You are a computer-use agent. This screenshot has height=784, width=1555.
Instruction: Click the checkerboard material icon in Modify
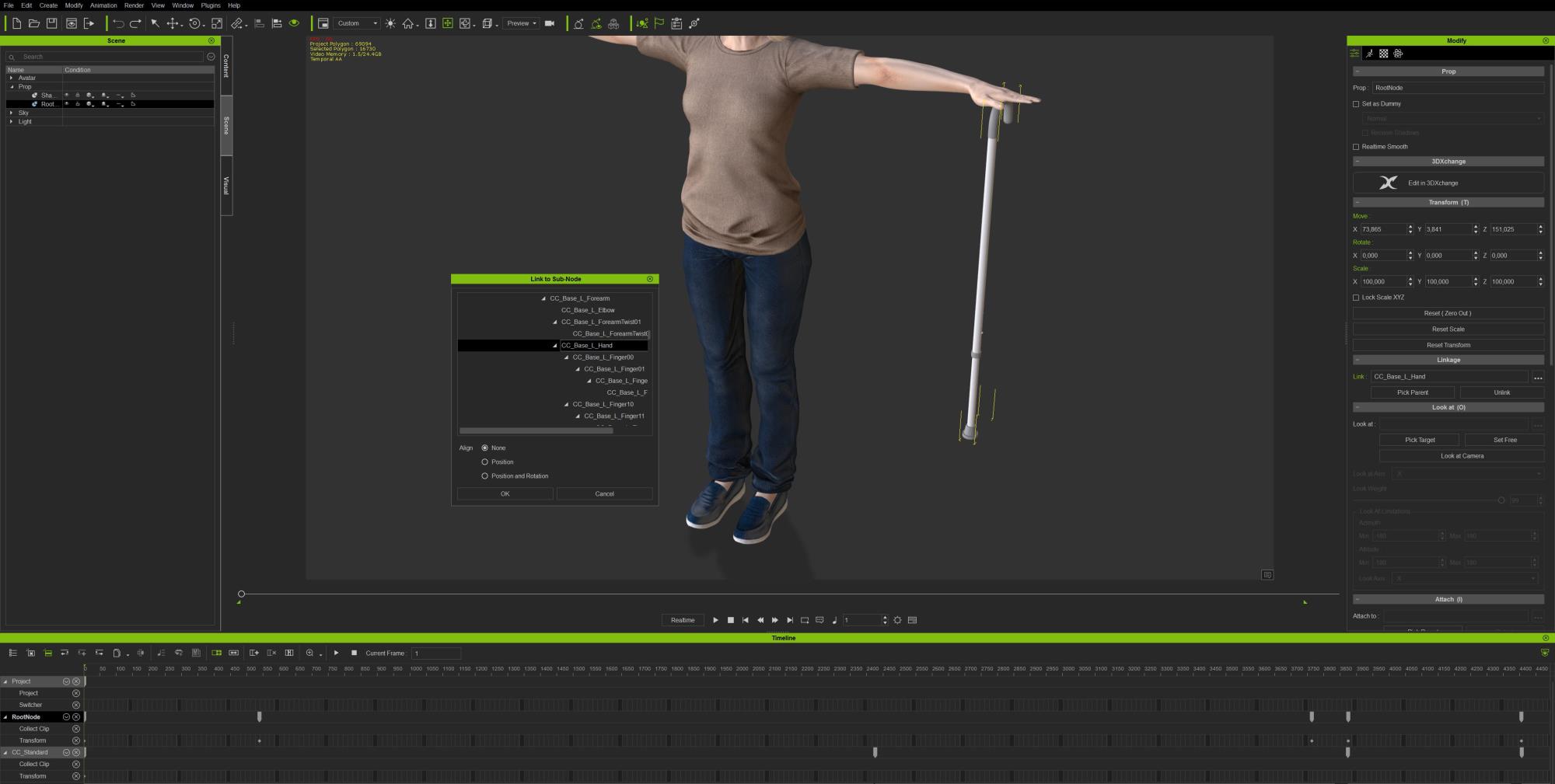(1384, 54)
